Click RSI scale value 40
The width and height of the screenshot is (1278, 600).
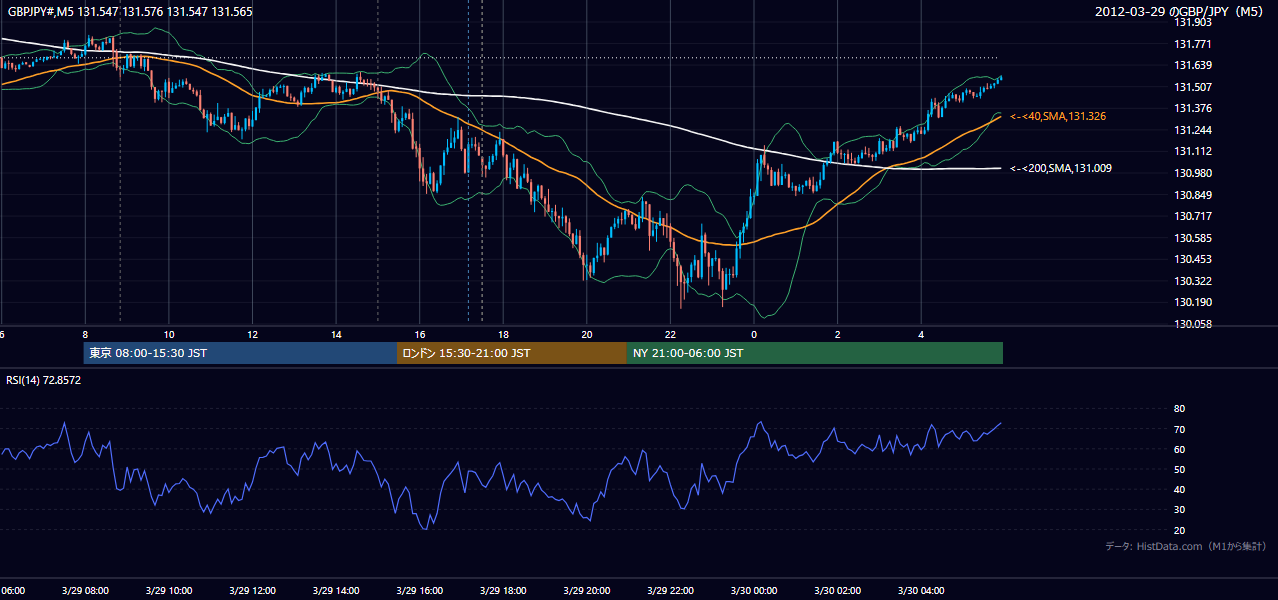pos(1179,490)
